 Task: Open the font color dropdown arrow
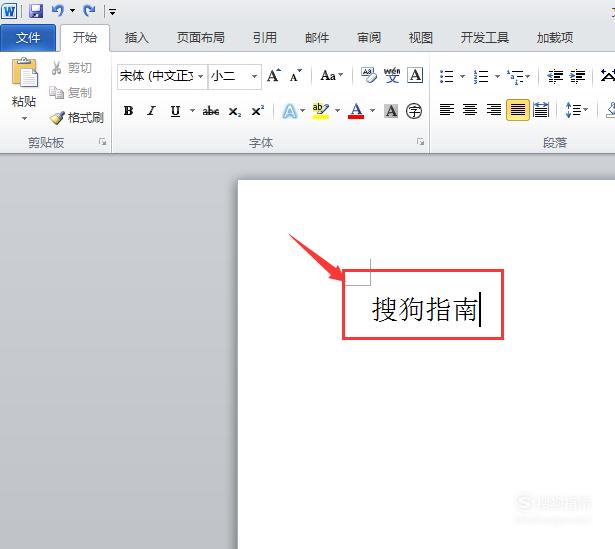tap(372, 111)
